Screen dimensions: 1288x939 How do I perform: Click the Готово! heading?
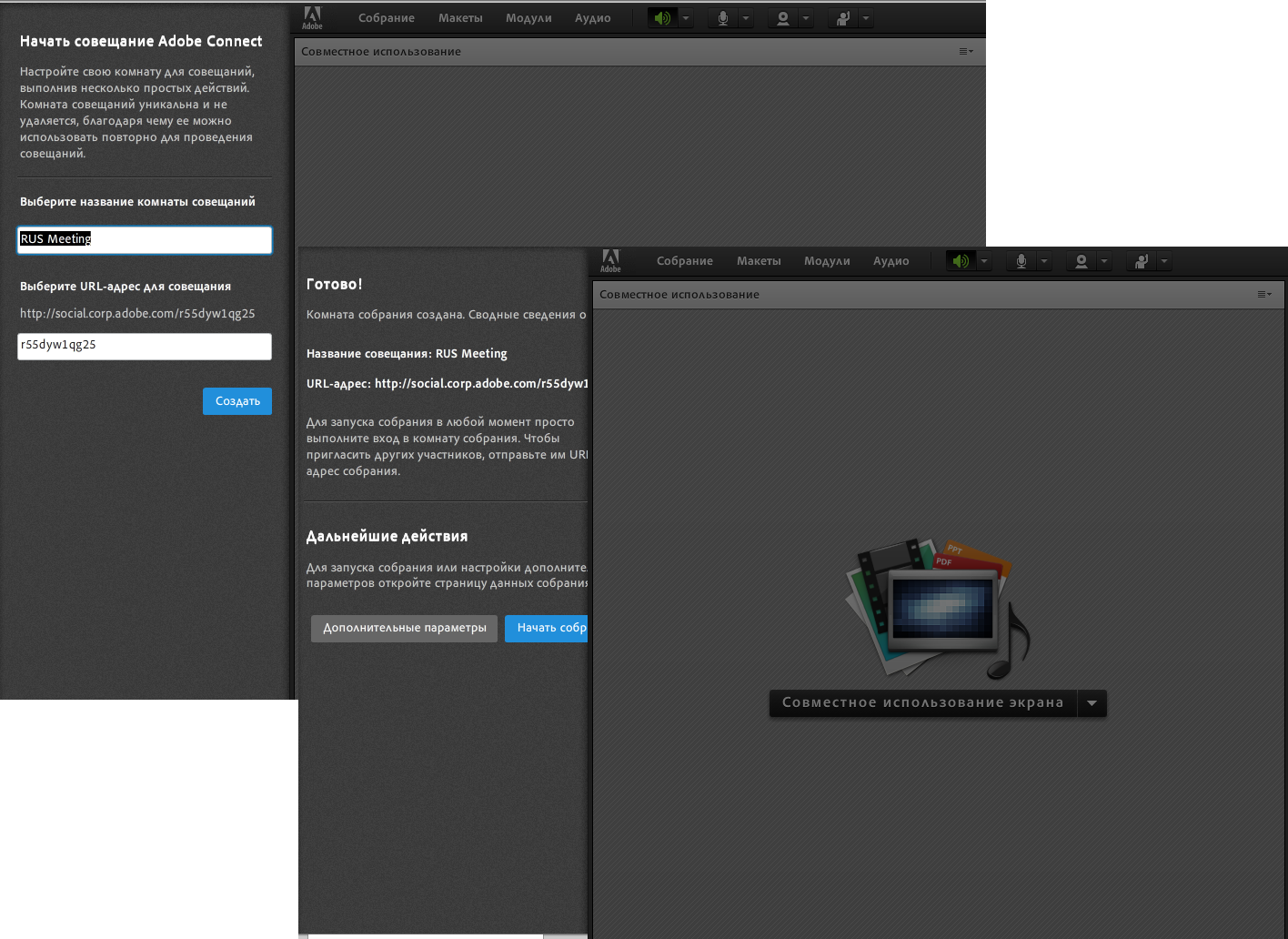[335, 284]
